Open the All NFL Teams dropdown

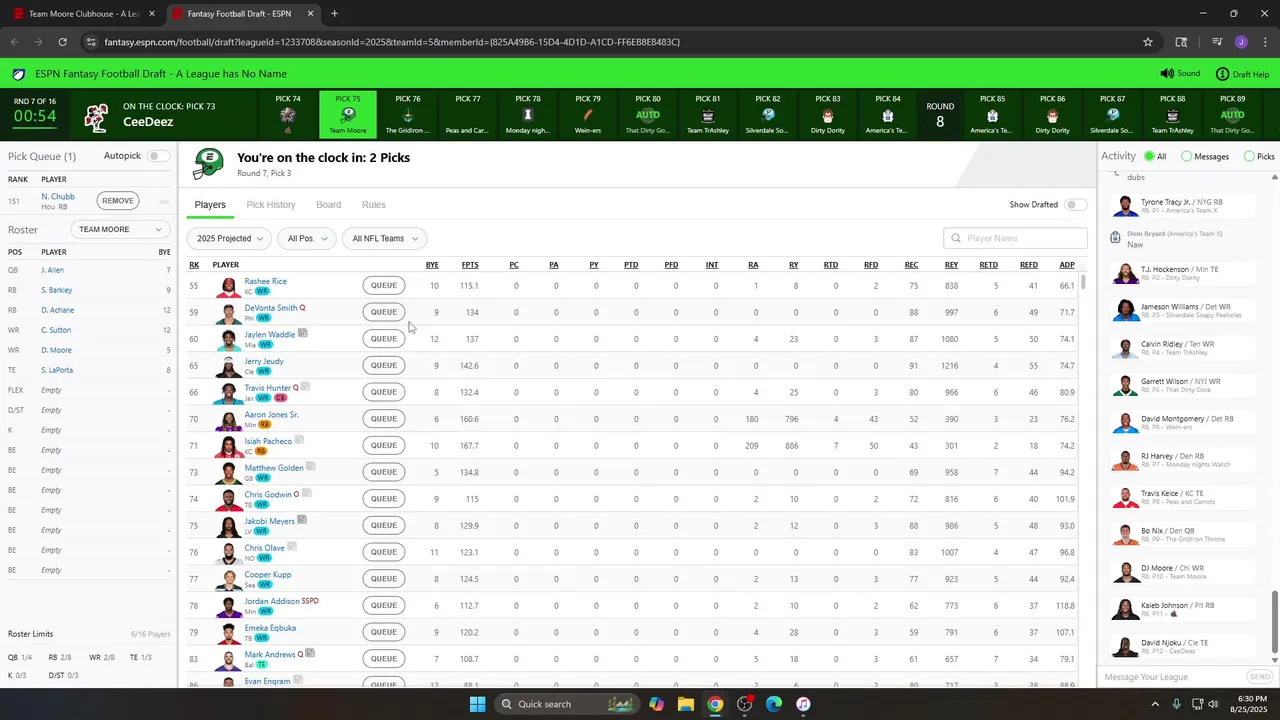click(384, 239)
